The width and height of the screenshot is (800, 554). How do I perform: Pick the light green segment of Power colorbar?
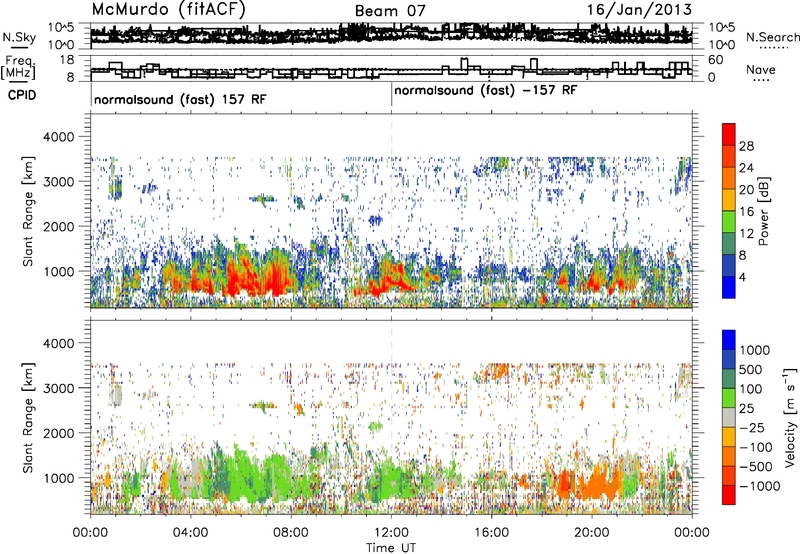[729, 222]
